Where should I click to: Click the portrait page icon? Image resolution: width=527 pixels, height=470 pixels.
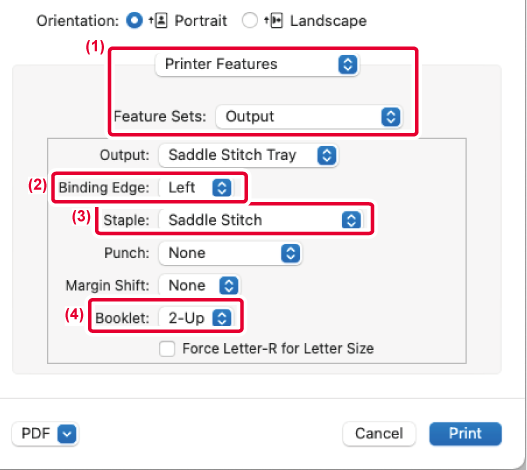[x=158, y=21]
